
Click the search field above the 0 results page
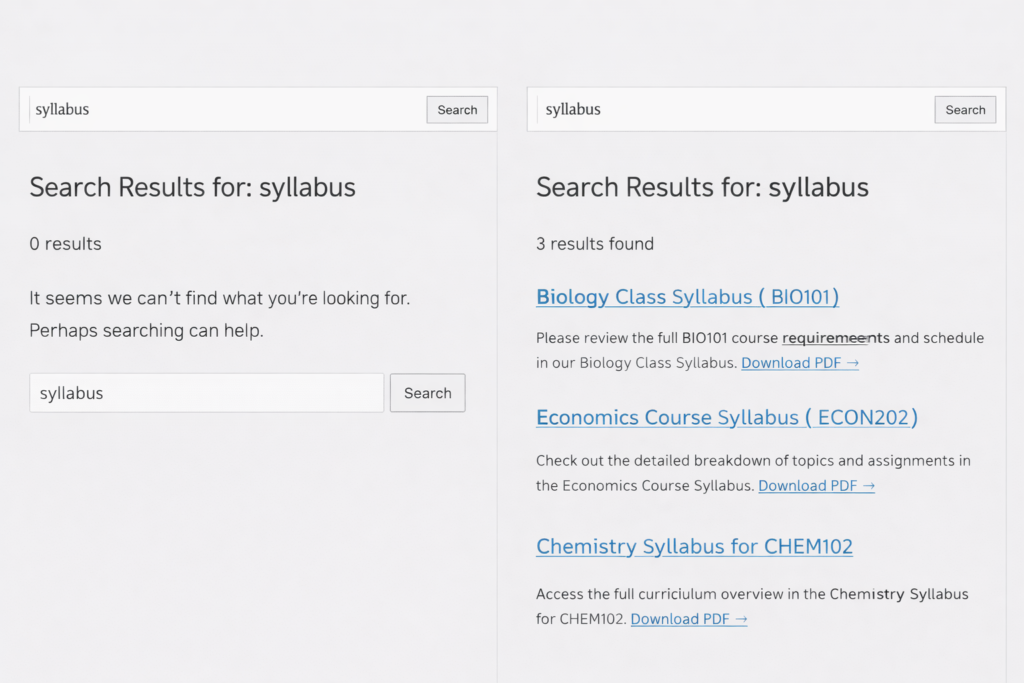click(225, 110)
